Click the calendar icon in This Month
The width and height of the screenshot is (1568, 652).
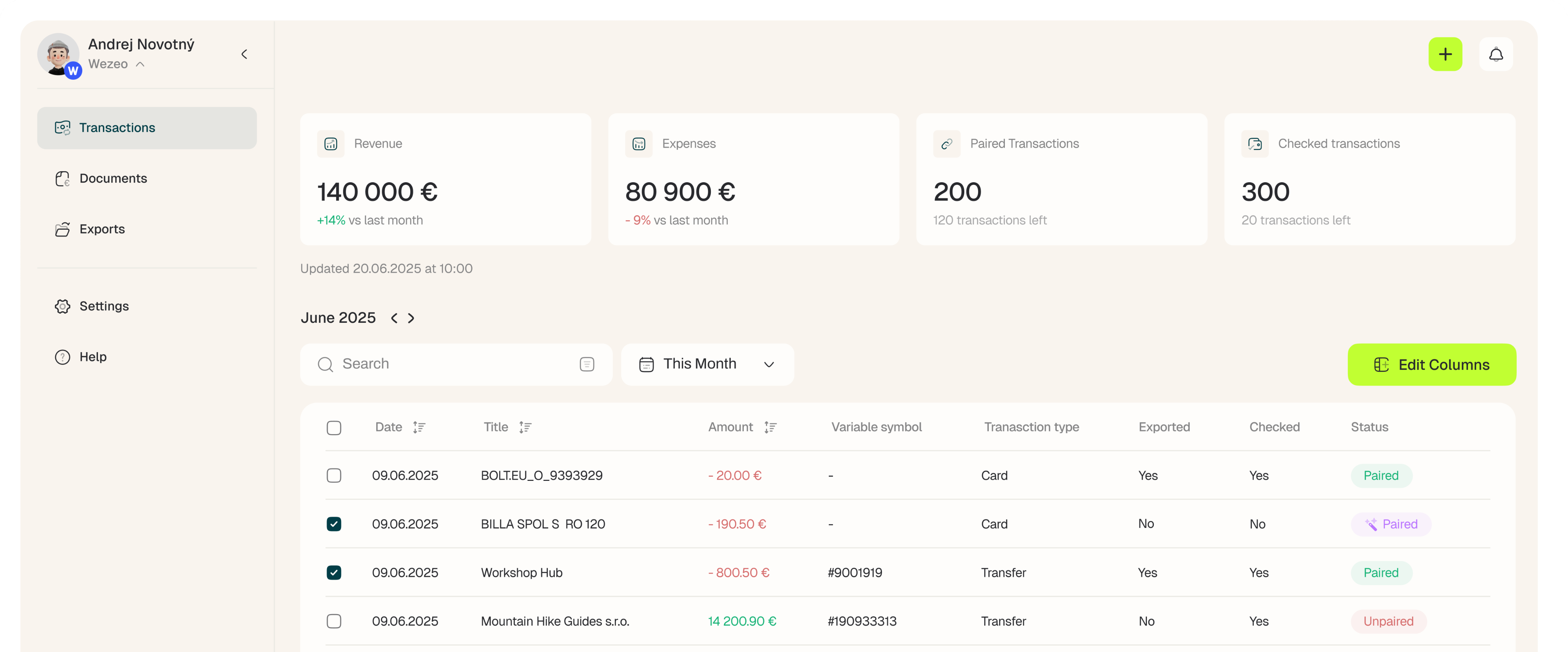(x=646, y=364)
